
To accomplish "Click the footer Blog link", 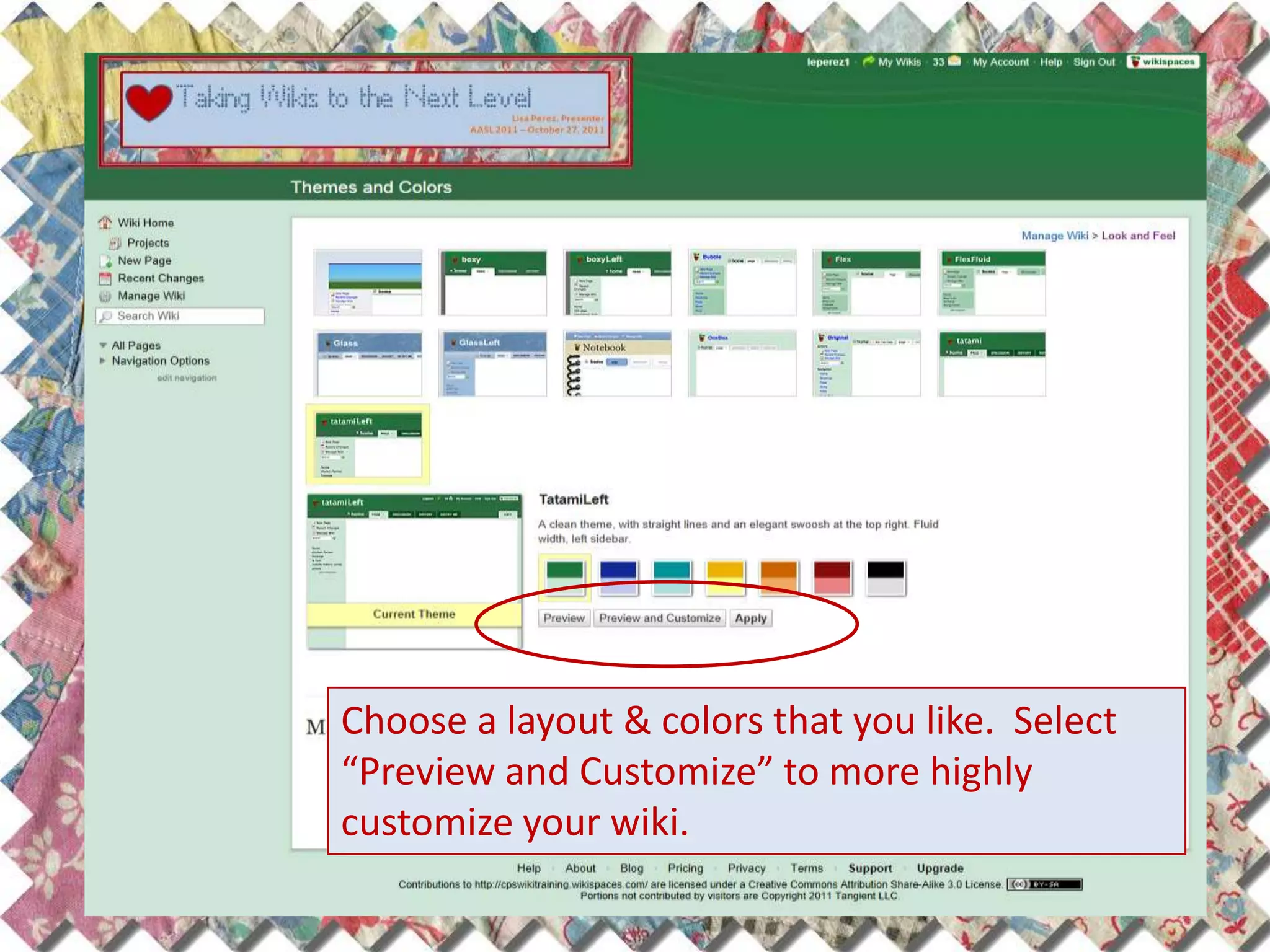I will pyautogui.click(x=631, y=868).
